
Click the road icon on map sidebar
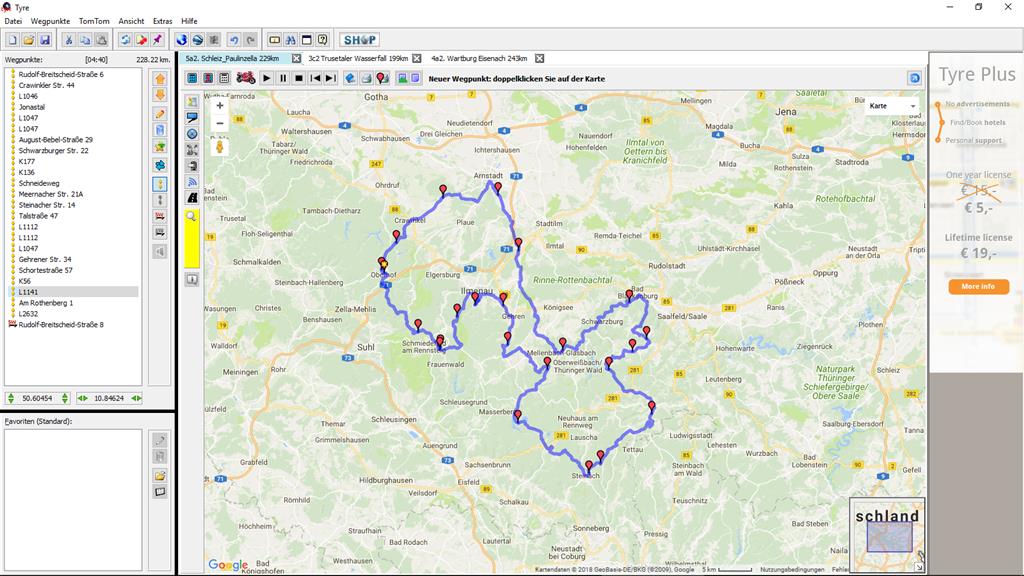click(x=192, y=197)
